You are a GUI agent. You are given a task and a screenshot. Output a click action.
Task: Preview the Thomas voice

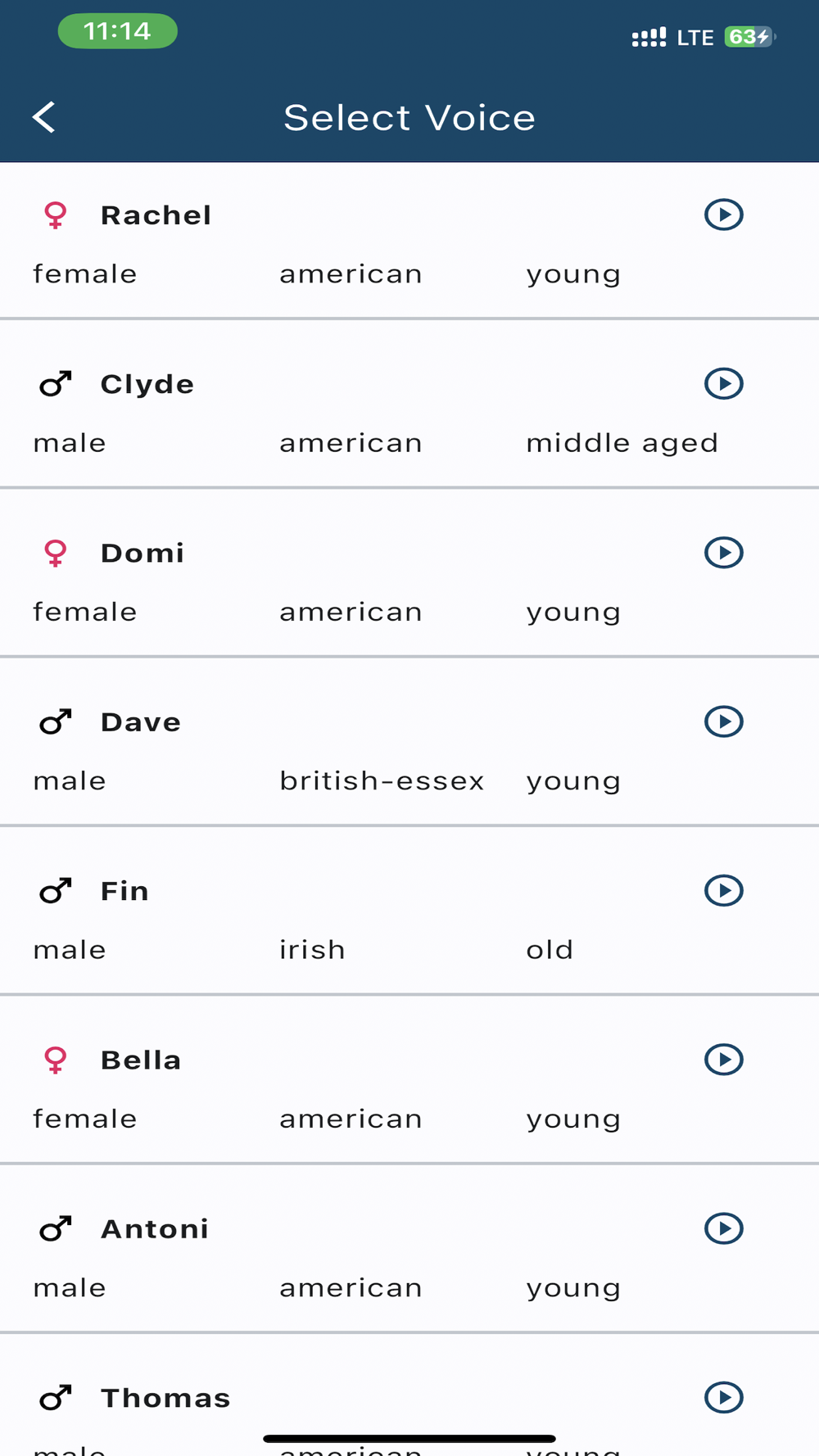(x=723, y=1397)
